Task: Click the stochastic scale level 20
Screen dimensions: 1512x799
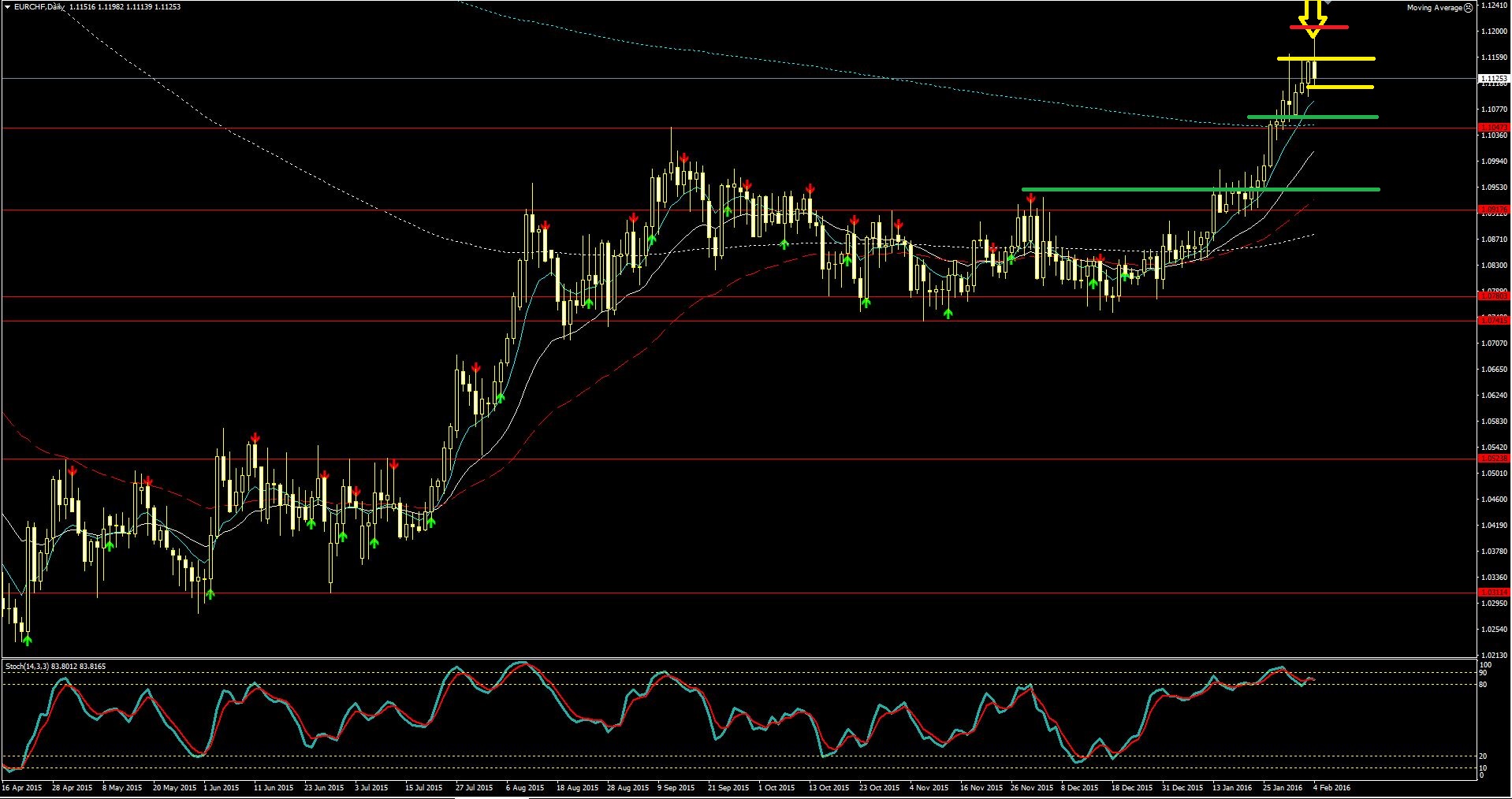Action: pyautogui.click(x=1483, y=756)
